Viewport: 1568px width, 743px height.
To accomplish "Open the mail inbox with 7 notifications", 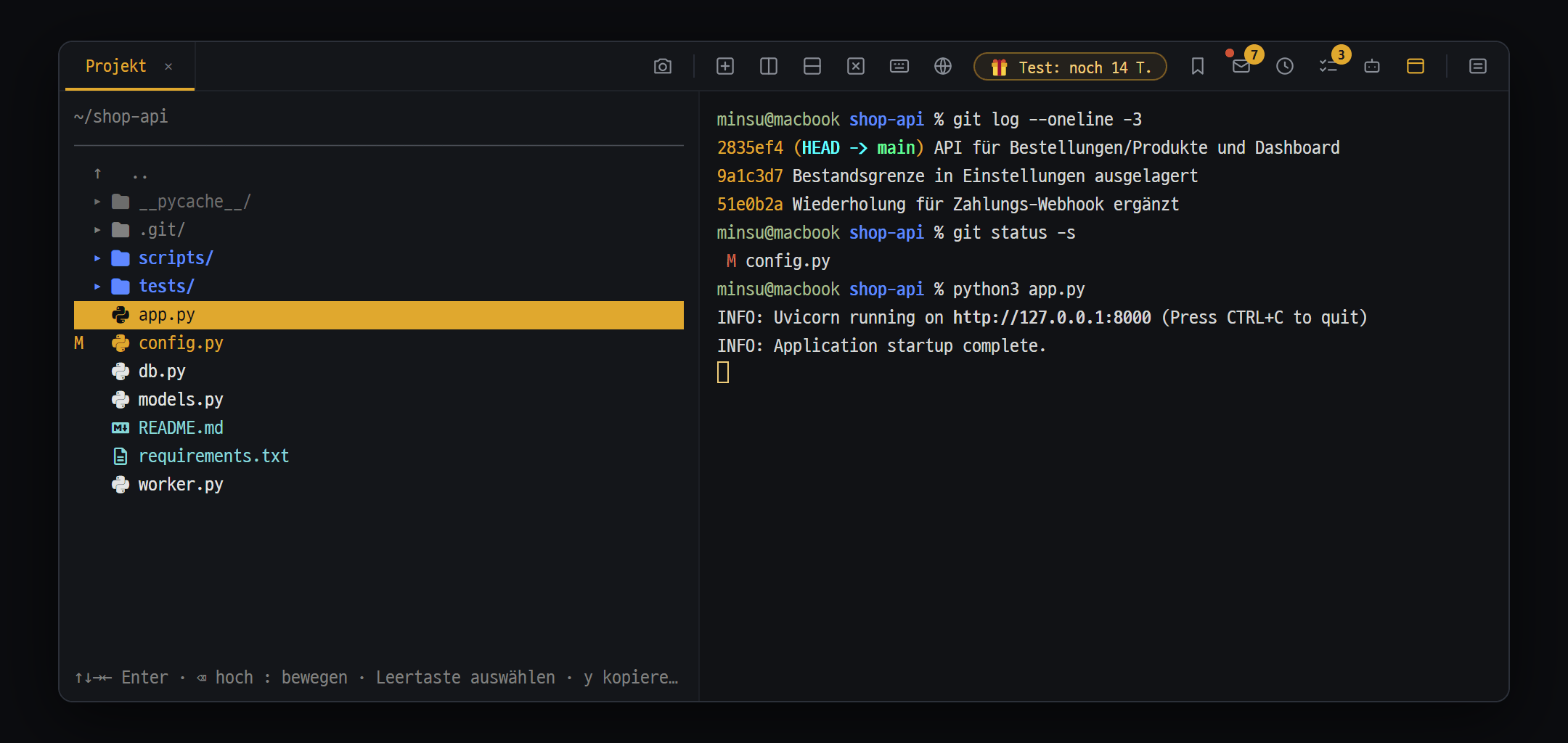I will (x=1241, y=67).
